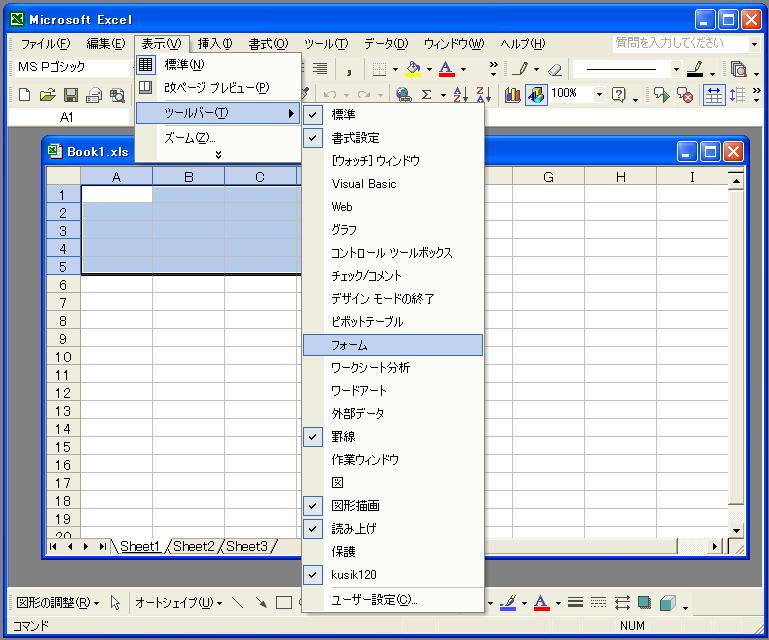Screen dimensions: 769x640
Task: Uncheck the 読み上げ toolbar entry
Action: click(392, 529)
